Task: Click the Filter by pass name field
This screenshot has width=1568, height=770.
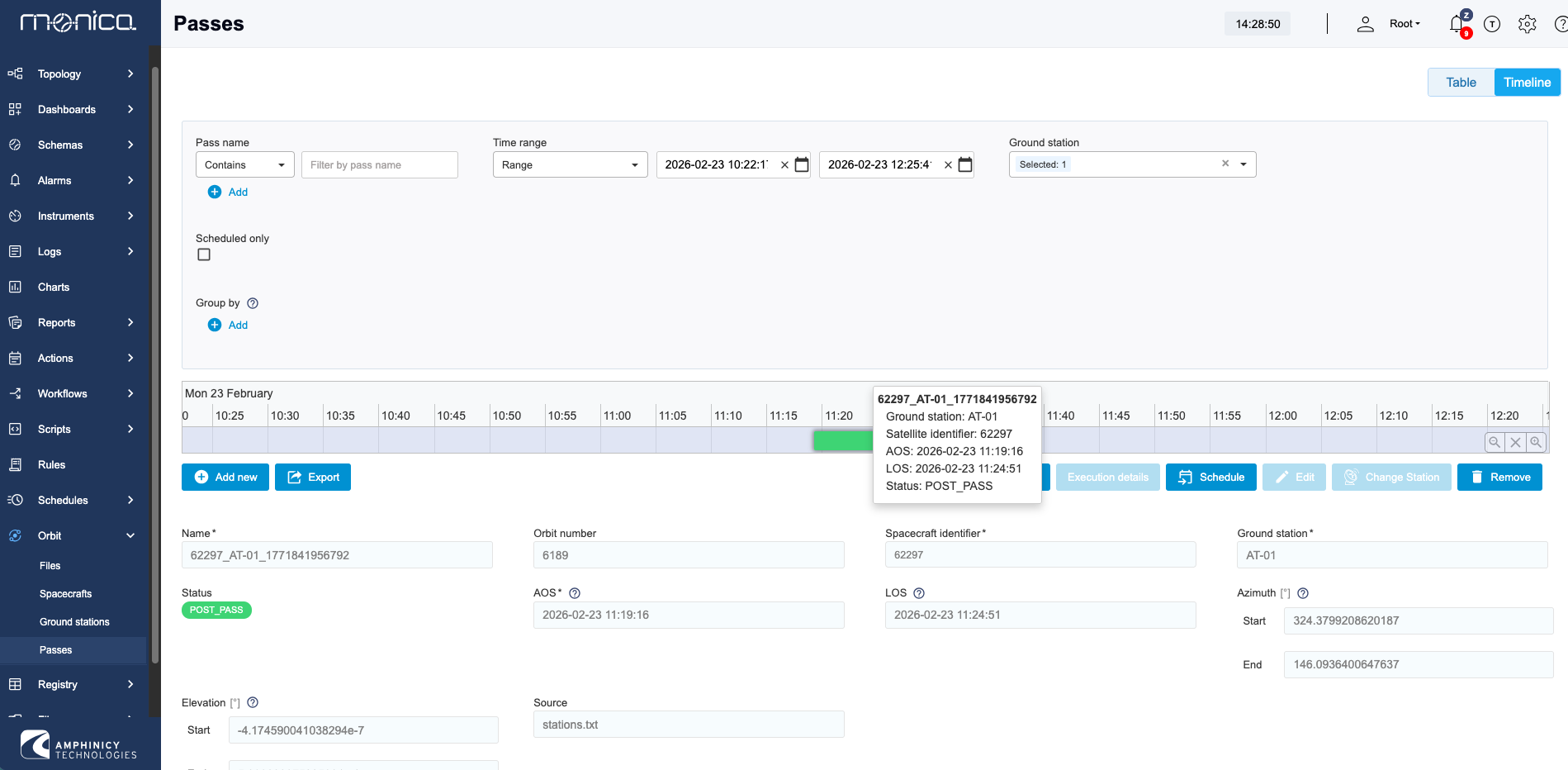Action: 380,164
